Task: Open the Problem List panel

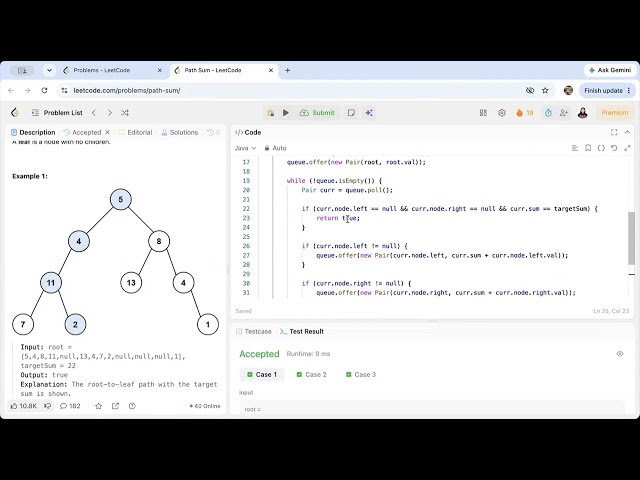Action: [x=57, y=113]
